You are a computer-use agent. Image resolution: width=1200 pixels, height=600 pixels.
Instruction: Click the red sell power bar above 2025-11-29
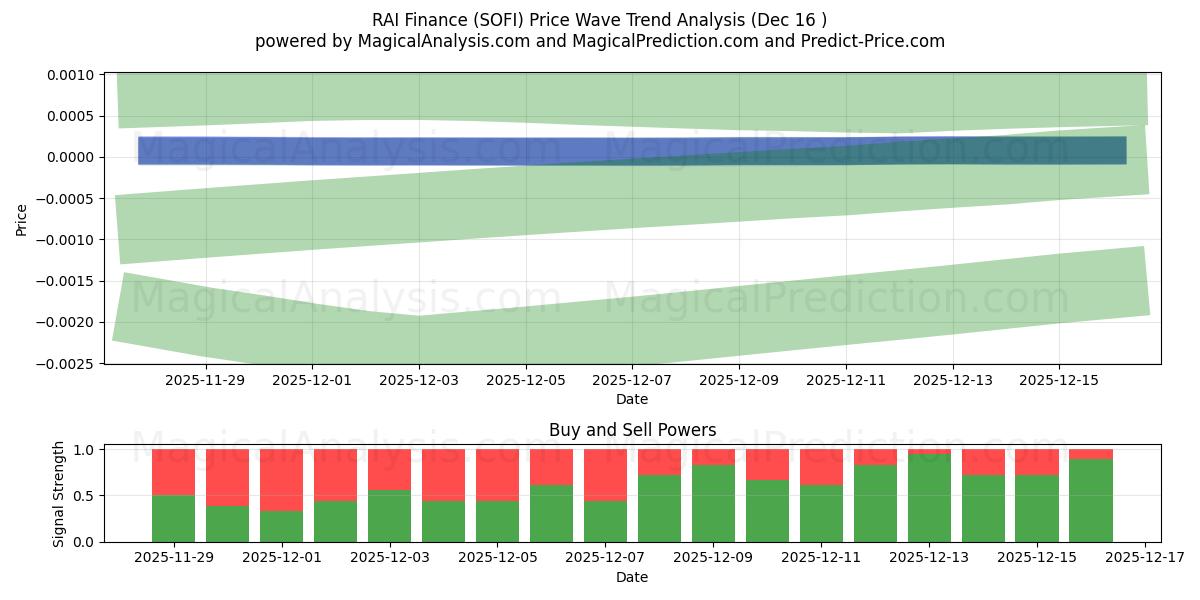coord(171,470)
